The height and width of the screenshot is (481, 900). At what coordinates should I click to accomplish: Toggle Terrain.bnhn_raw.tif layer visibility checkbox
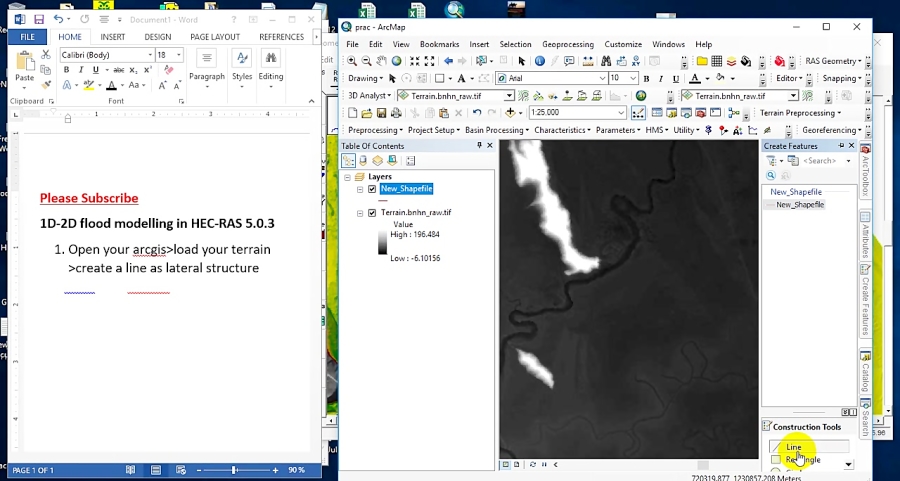372,213
